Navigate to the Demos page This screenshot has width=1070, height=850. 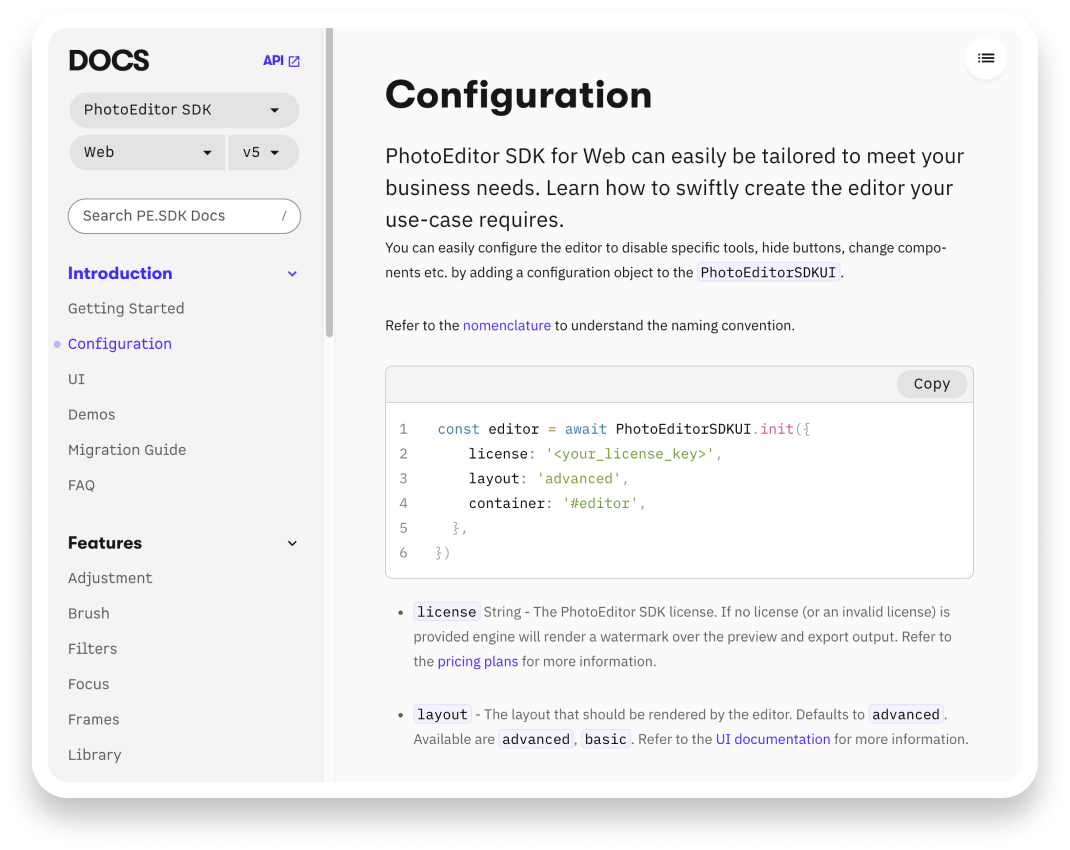(92, 415)
